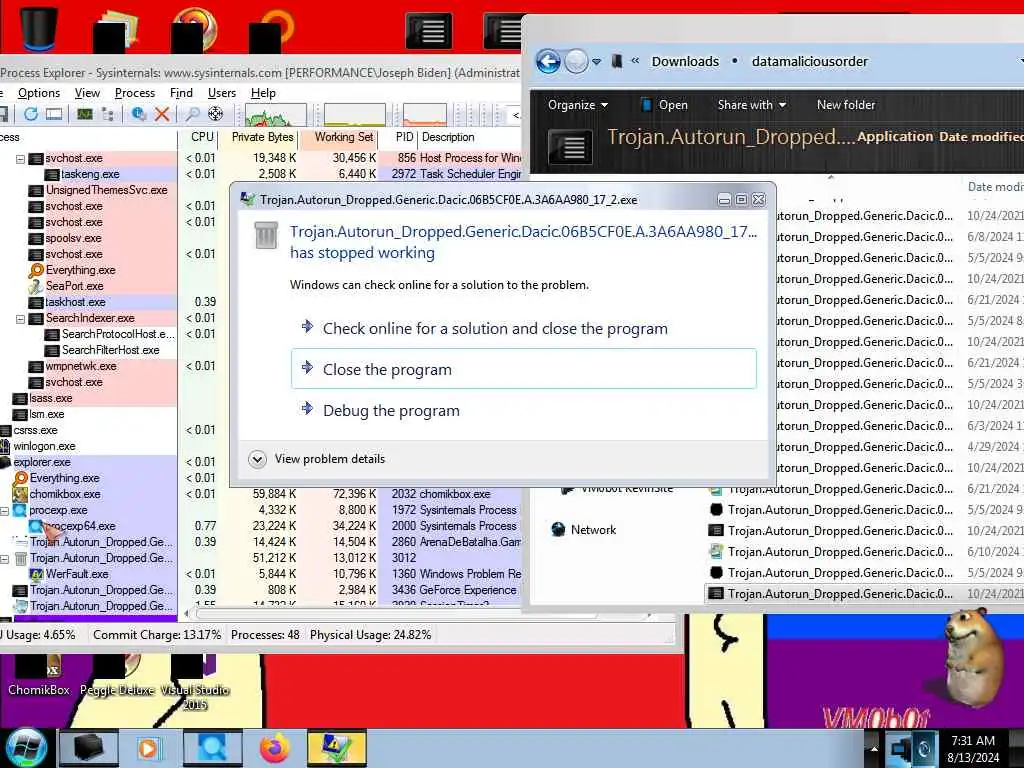
Task: Sort by the PID column header
Action: click(x=404, y=137)
